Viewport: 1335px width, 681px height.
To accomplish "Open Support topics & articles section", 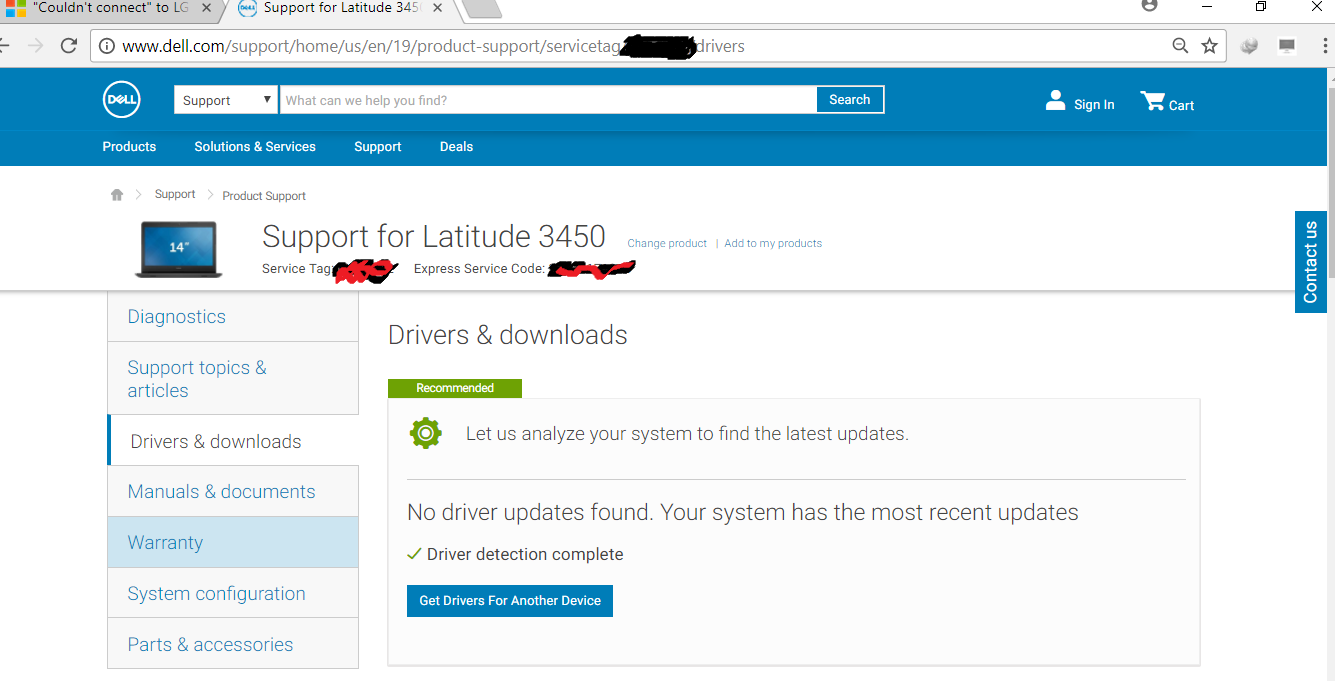I will (233, 379).
